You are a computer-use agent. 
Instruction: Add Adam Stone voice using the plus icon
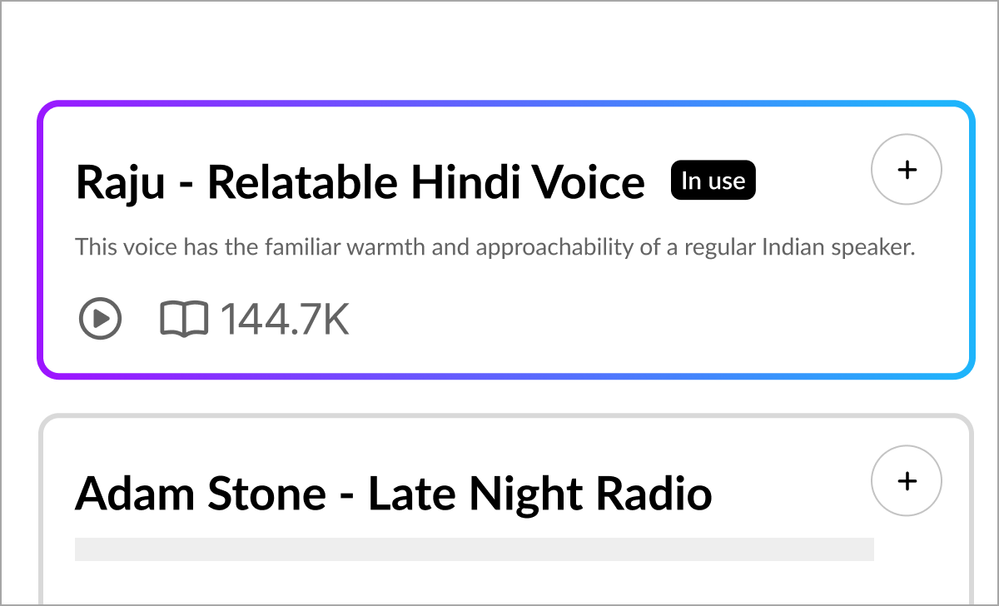point(906,482)
